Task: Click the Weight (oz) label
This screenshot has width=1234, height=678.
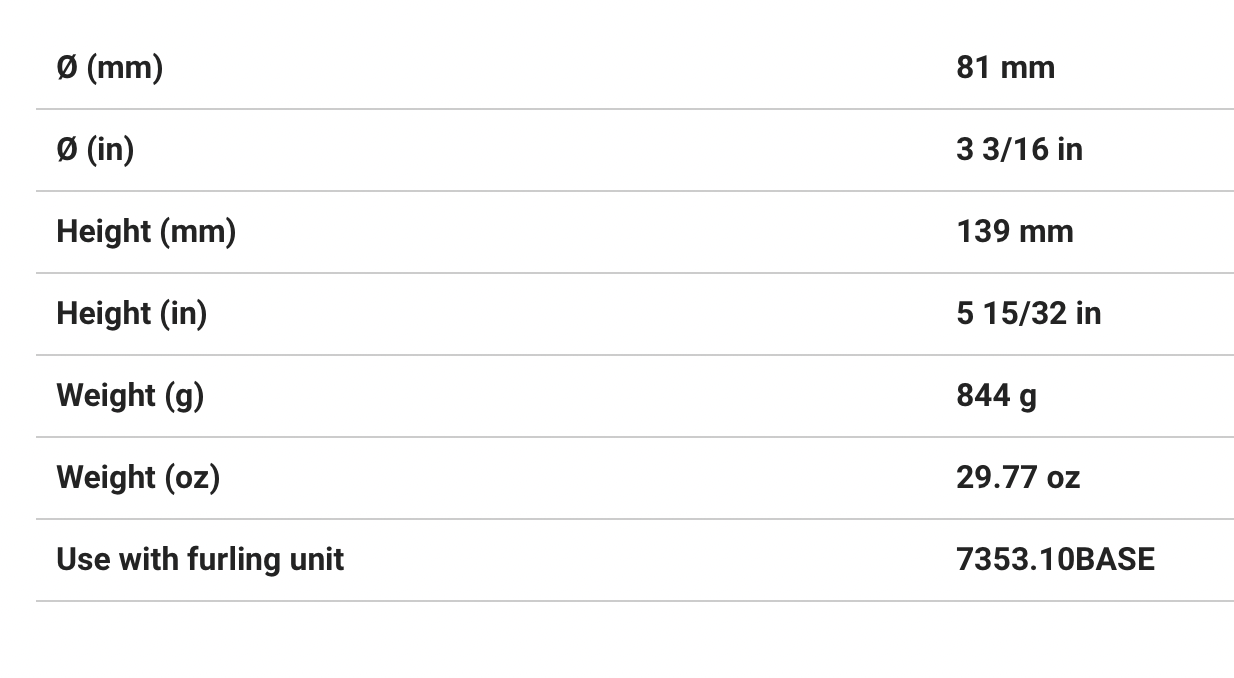Action: 138,478
